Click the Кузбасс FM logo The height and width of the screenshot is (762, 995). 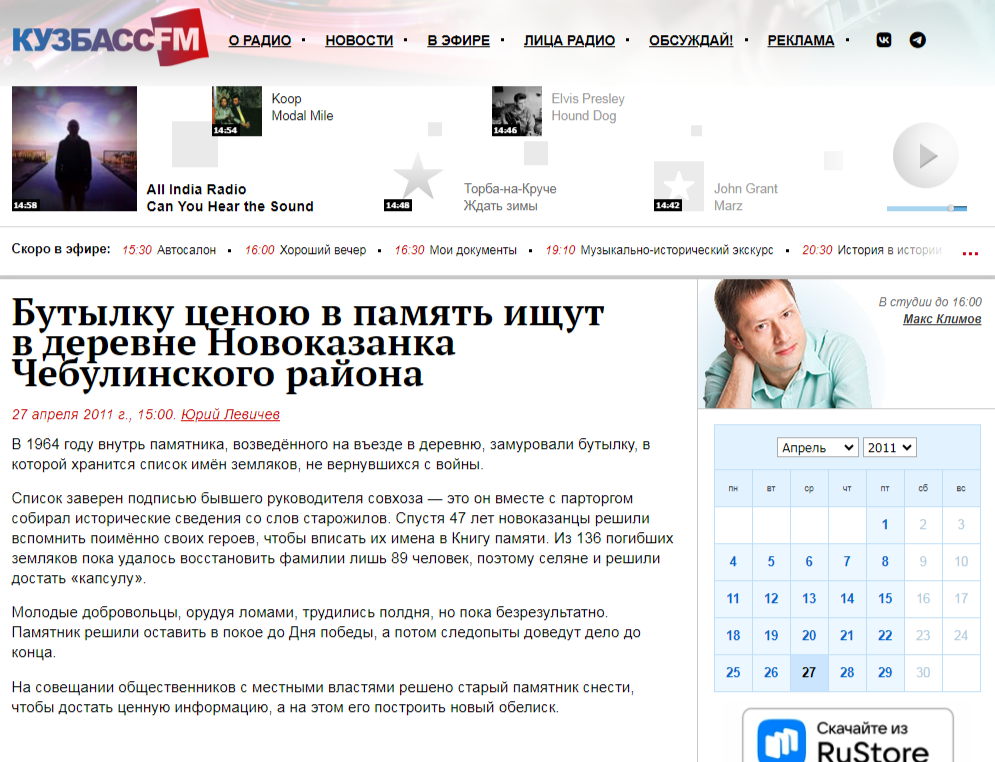[110, 40]
